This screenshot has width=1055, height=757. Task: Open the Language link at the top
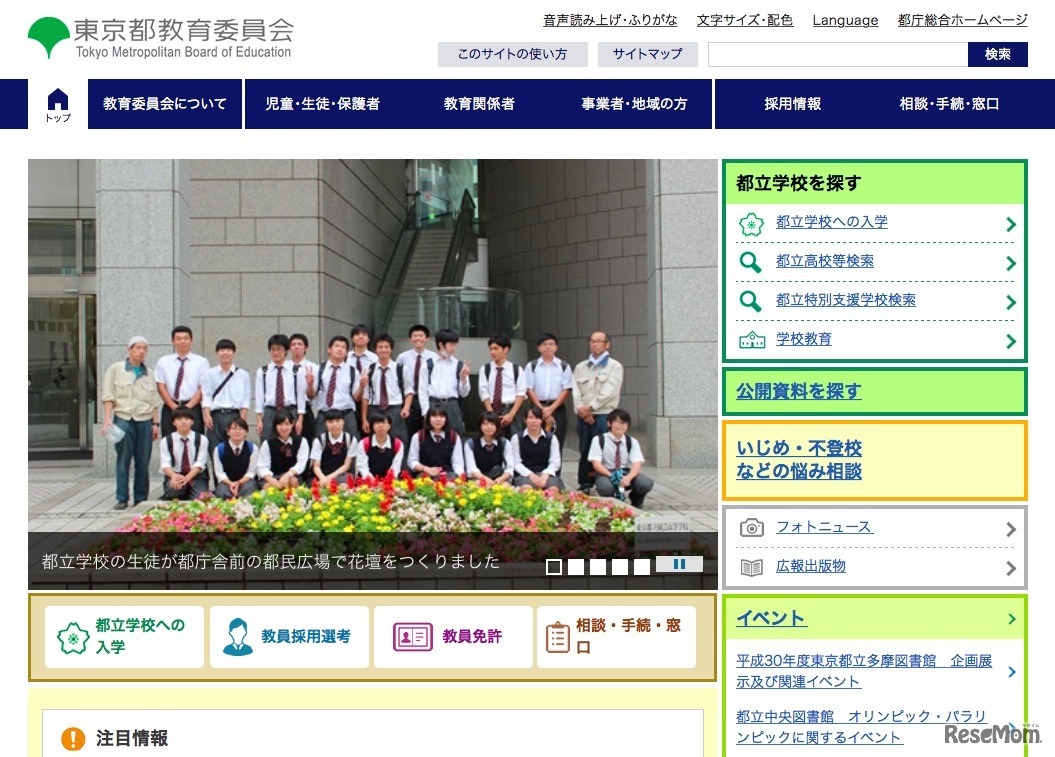click(845, 20)
